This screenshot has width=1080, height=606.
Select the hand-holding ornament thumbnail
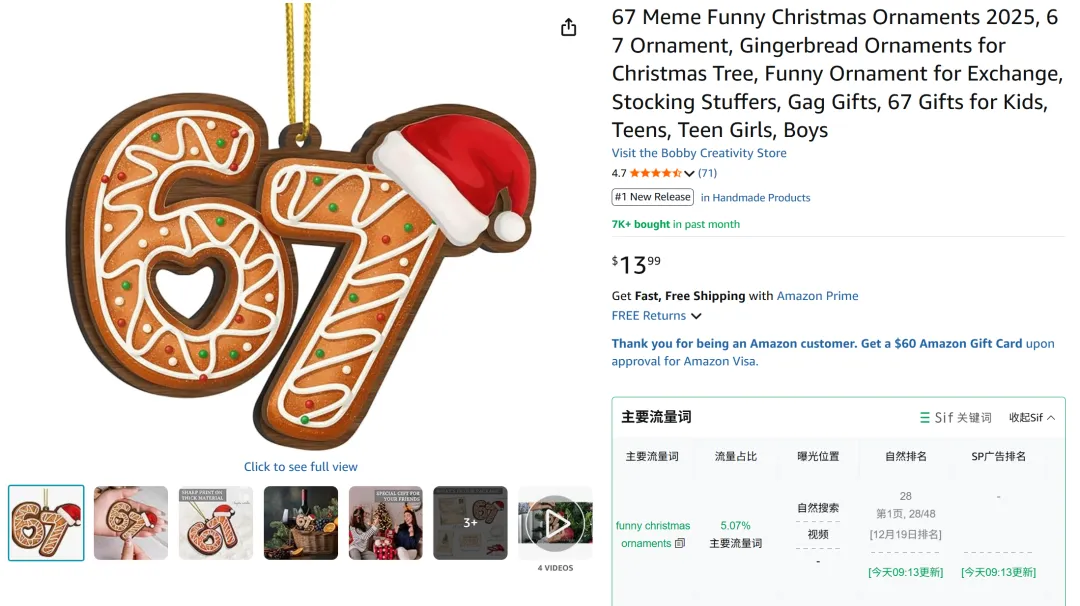pos(131,523)
